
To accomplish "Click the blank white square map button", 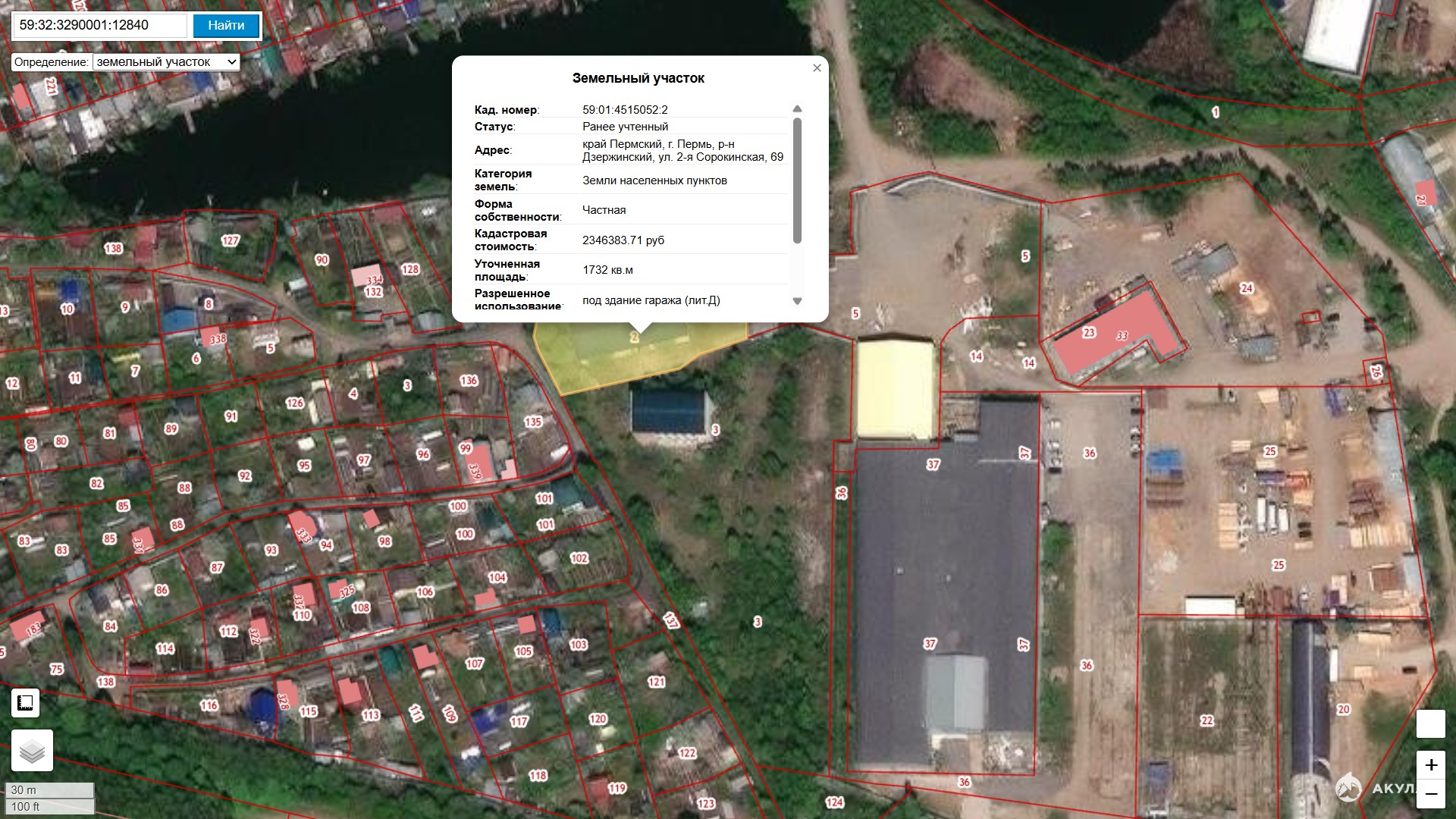I will click(1430, 724).
